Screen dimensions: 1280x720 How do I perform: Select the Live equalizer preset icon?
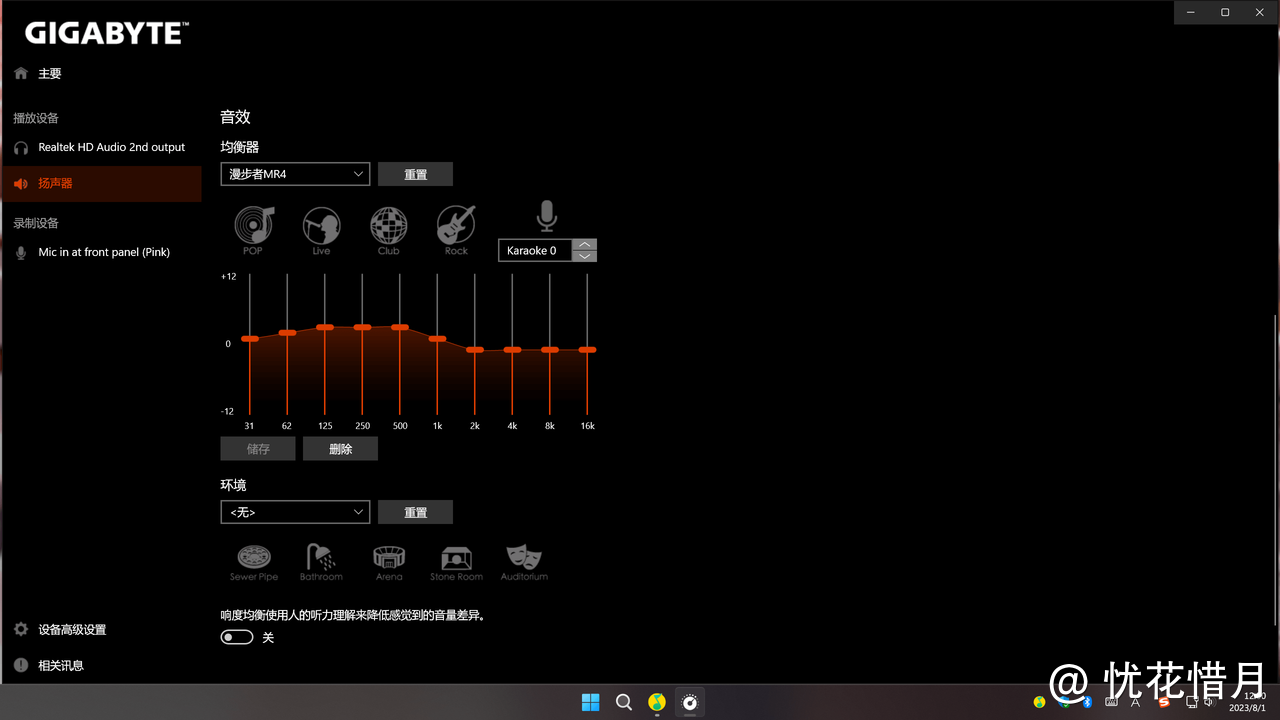(321, 226)
